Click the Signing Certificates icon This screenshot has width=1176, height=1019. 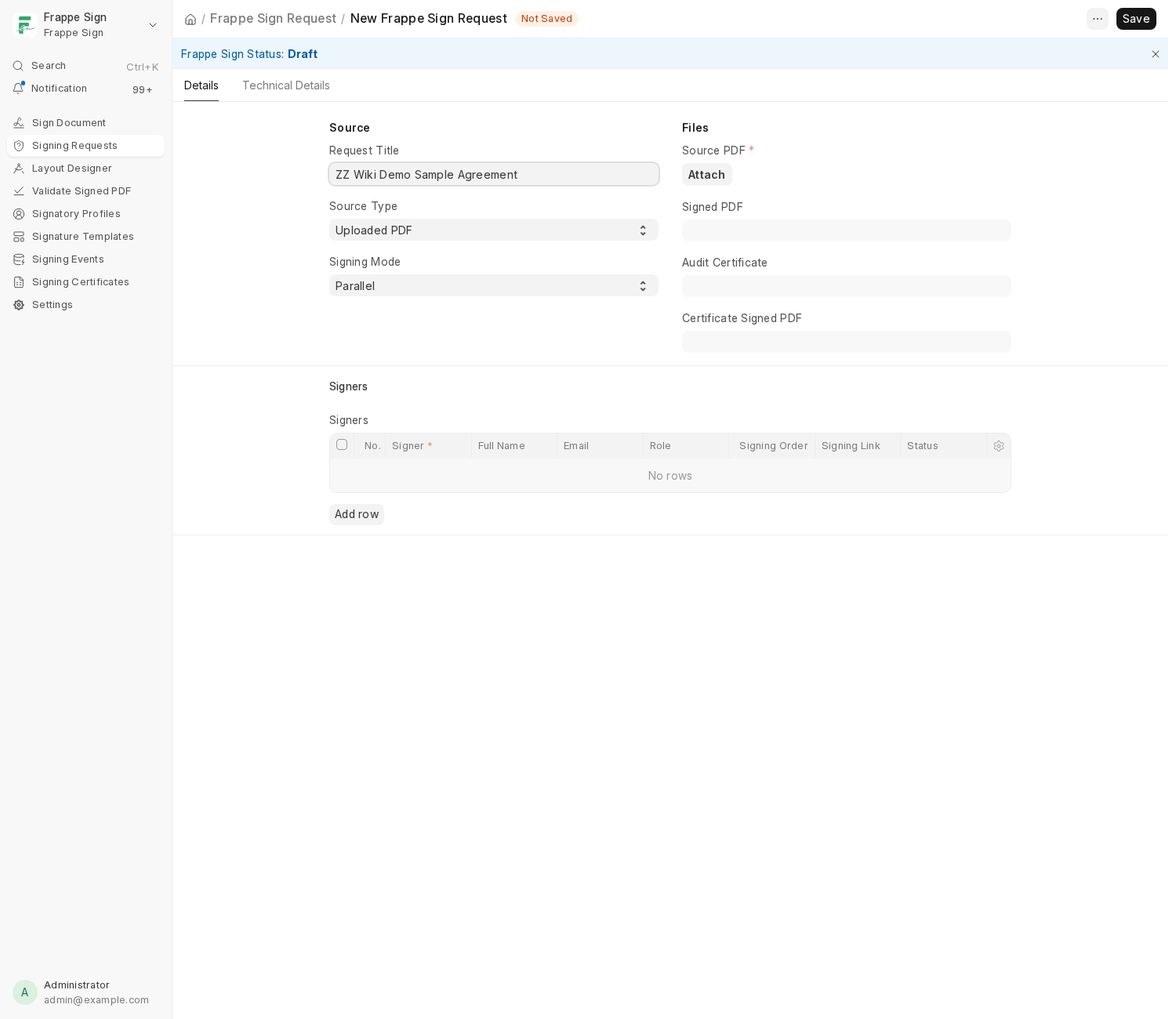(x=19, y=282)
